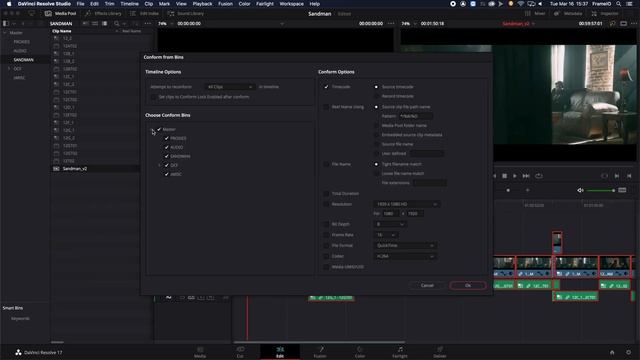
Task: Select Loose file name match option
Action: pyautogui.click(x=376, y=173)
